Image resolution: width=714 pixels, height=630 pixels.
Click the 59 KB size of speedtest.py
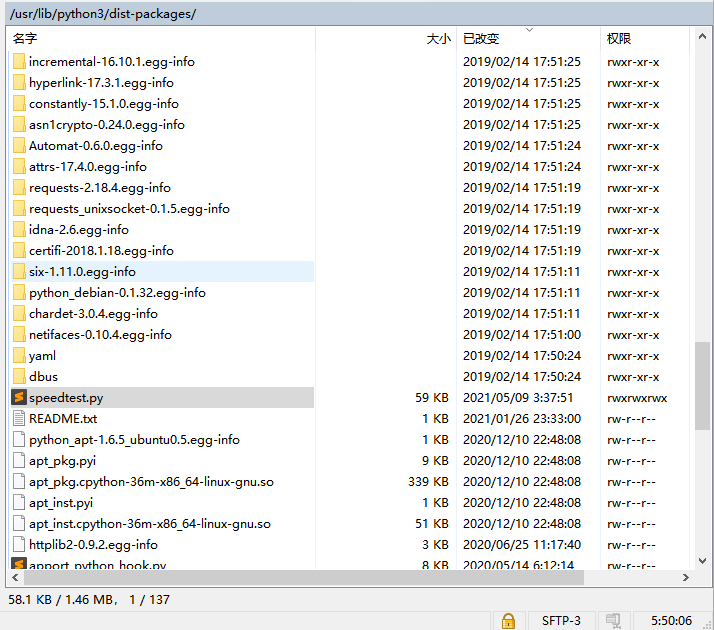click(x=432, y=397)
